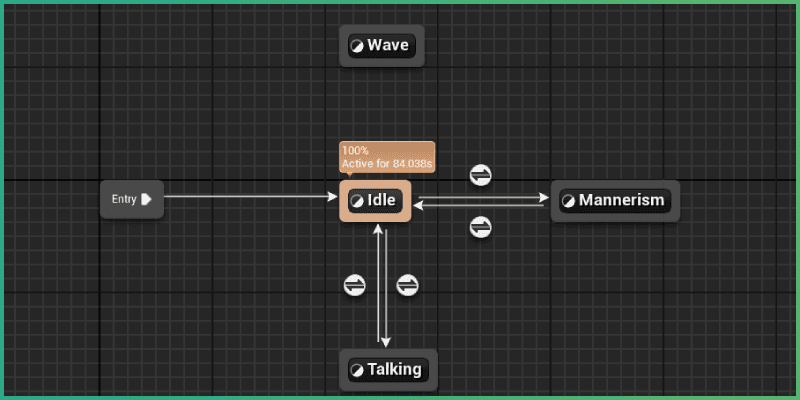The height and width of the screenshot is (400, 800).
Task: Select the Idle to Mannerism transition rule icon
Action: coord(480,175)
